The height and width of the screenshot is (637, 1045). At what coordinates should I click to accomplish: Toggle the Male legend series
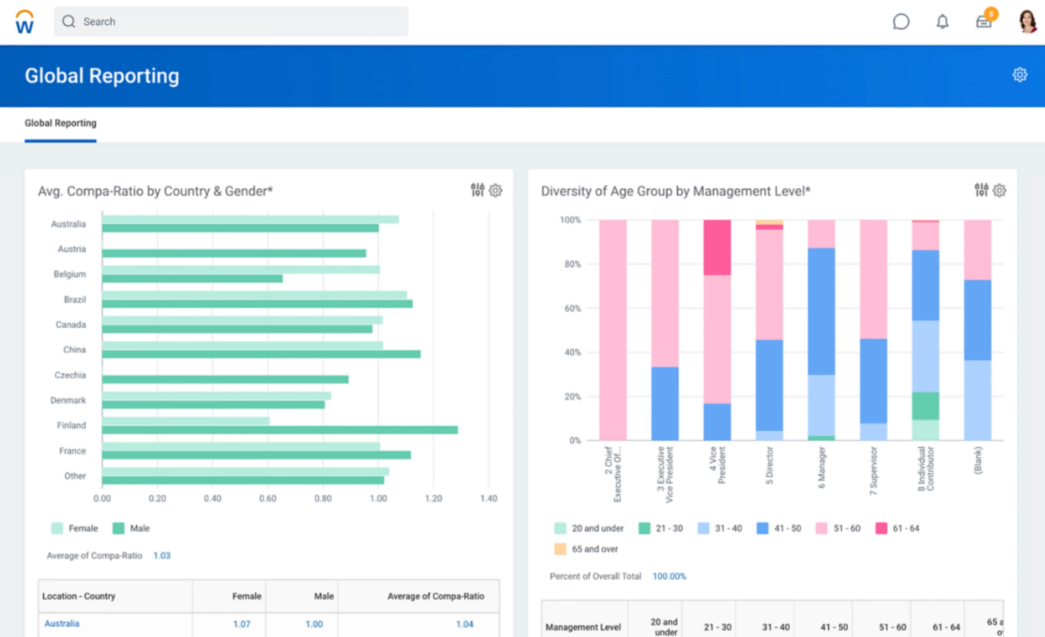tap(131, 528)
